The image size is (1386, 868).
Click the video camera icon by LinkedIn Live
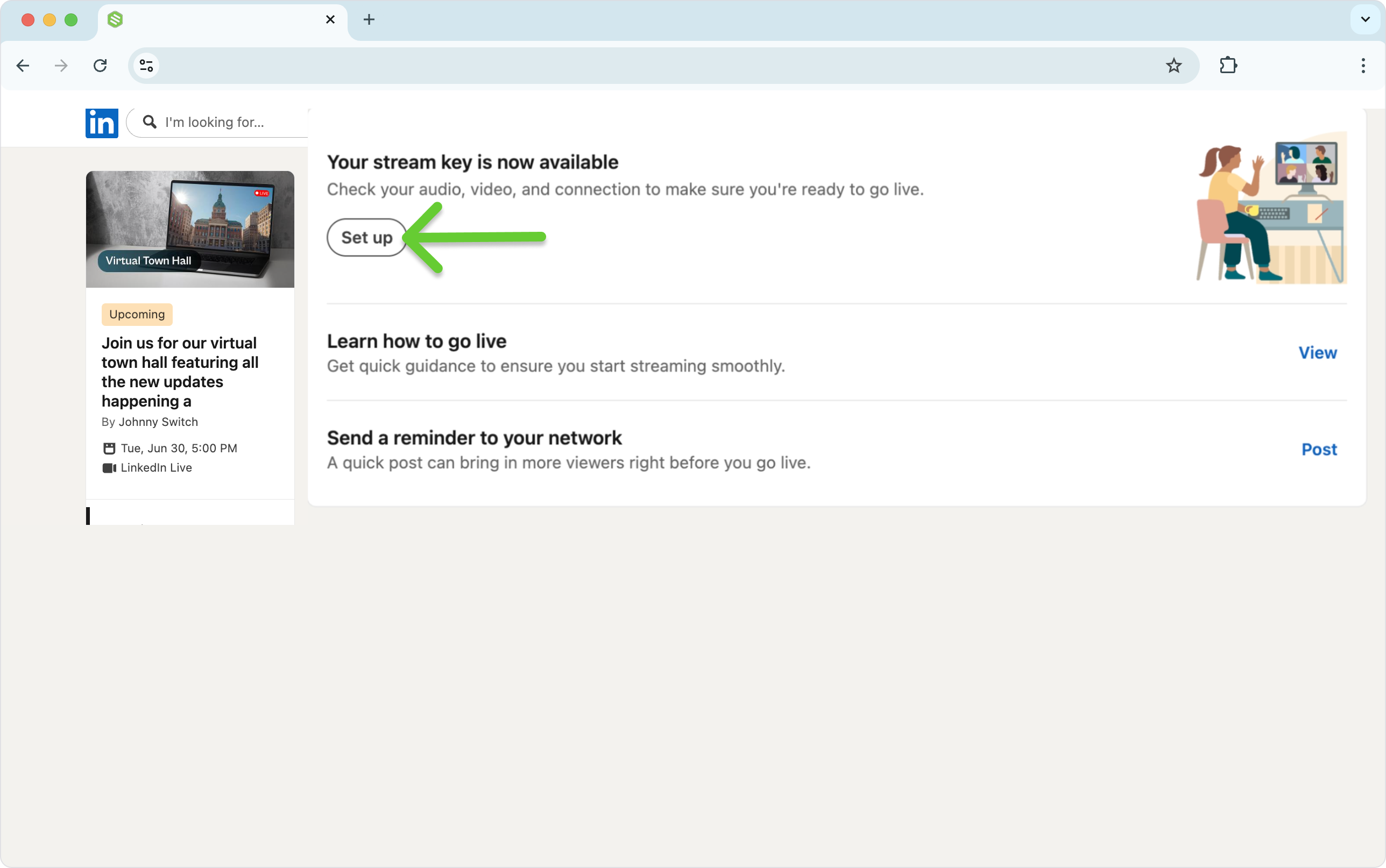[x=109, y=468]
